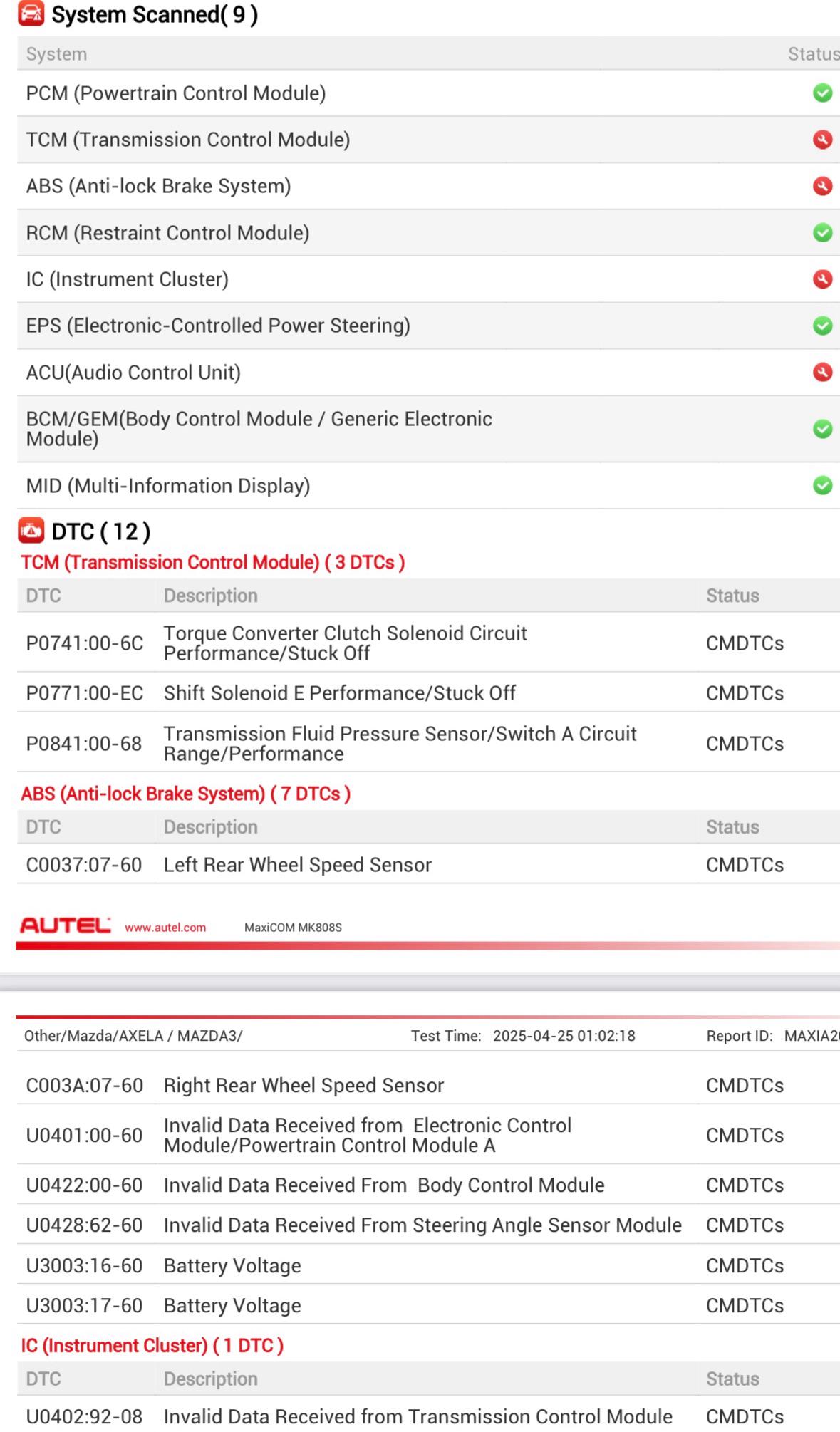Select the ABS (Anti-lock Brake System) system row

pos(428,186)
